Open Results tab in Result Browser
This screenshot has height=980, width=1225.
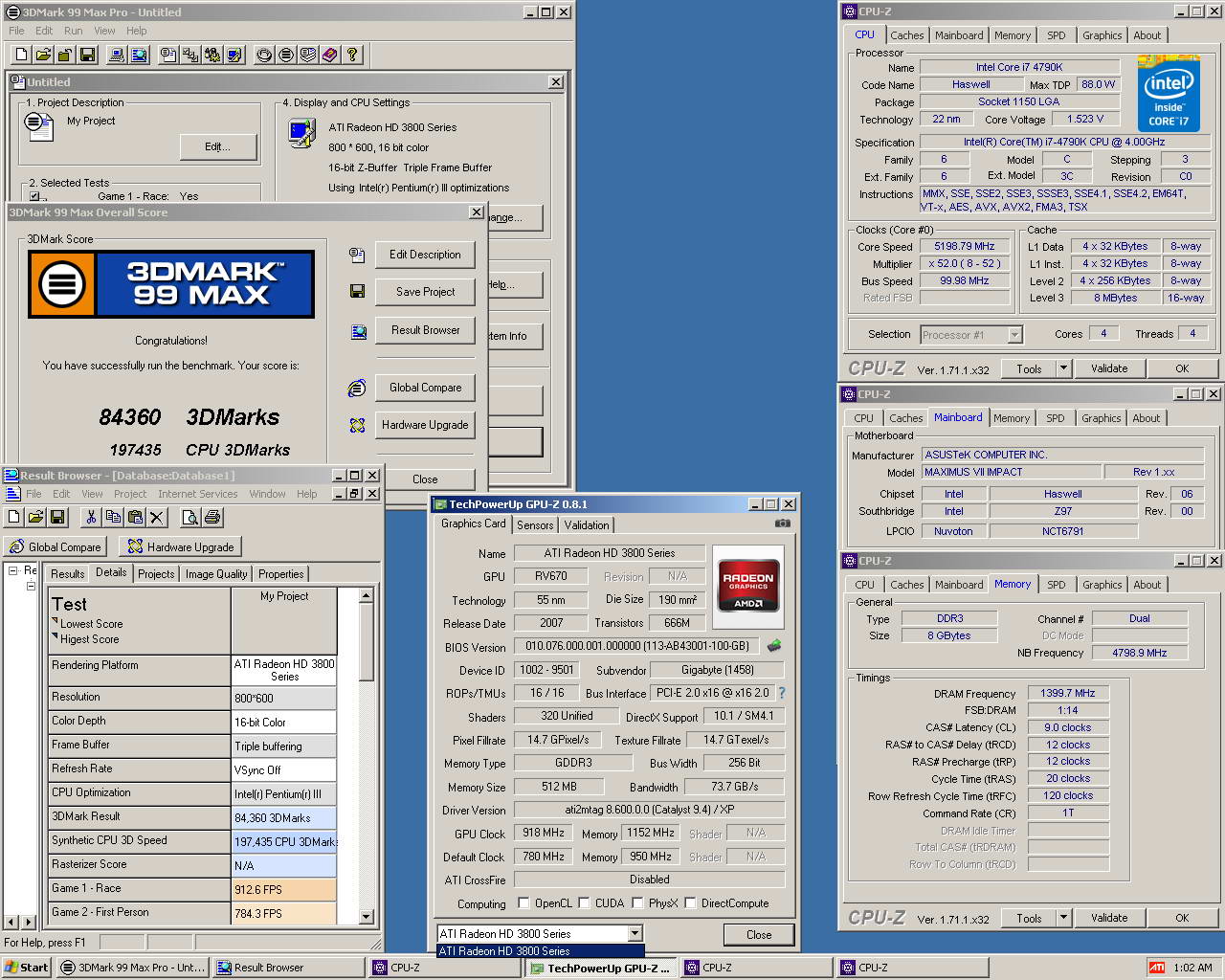(67, 574)
